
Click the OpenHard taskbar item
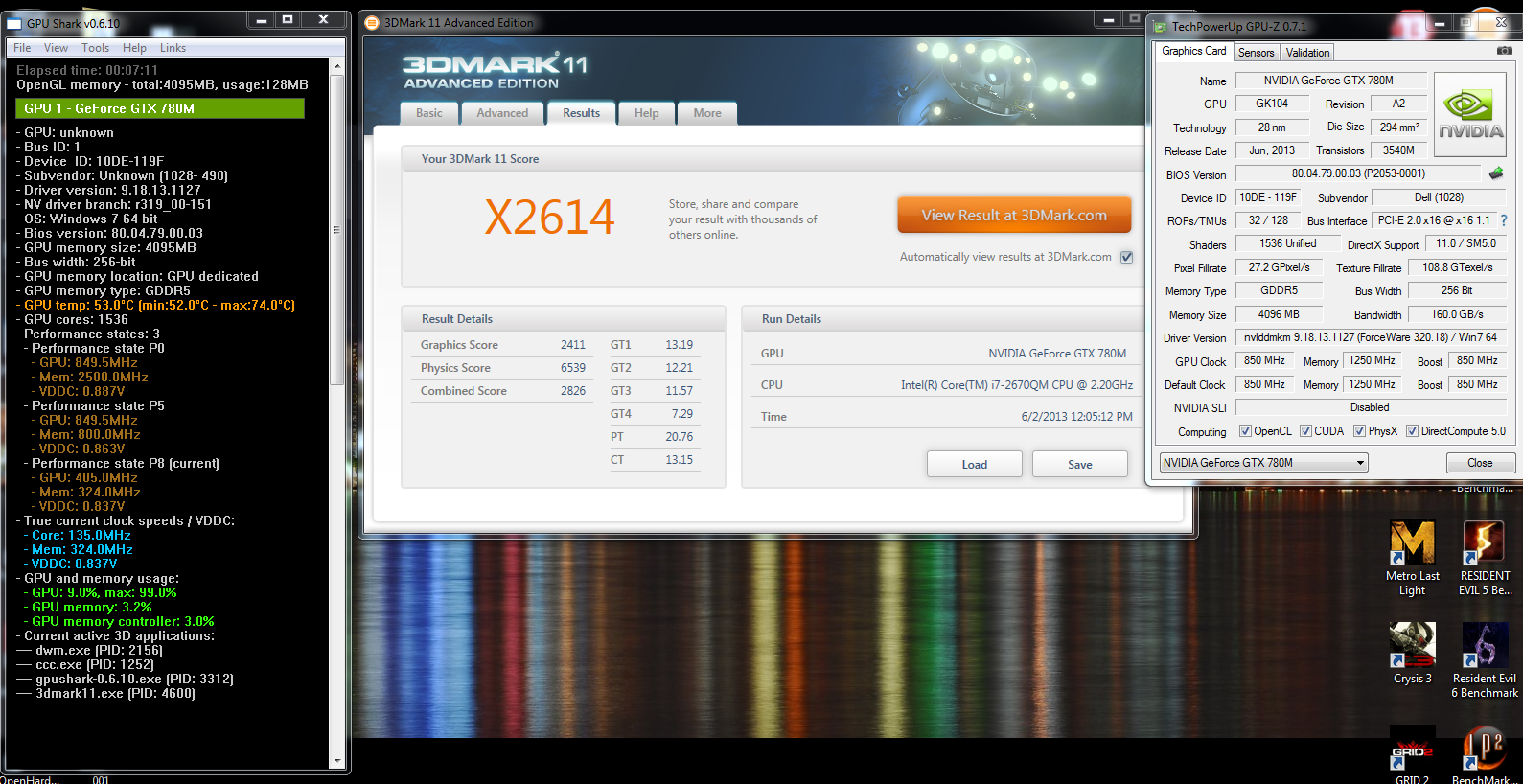pyautogui.click(x=30, y=779)
